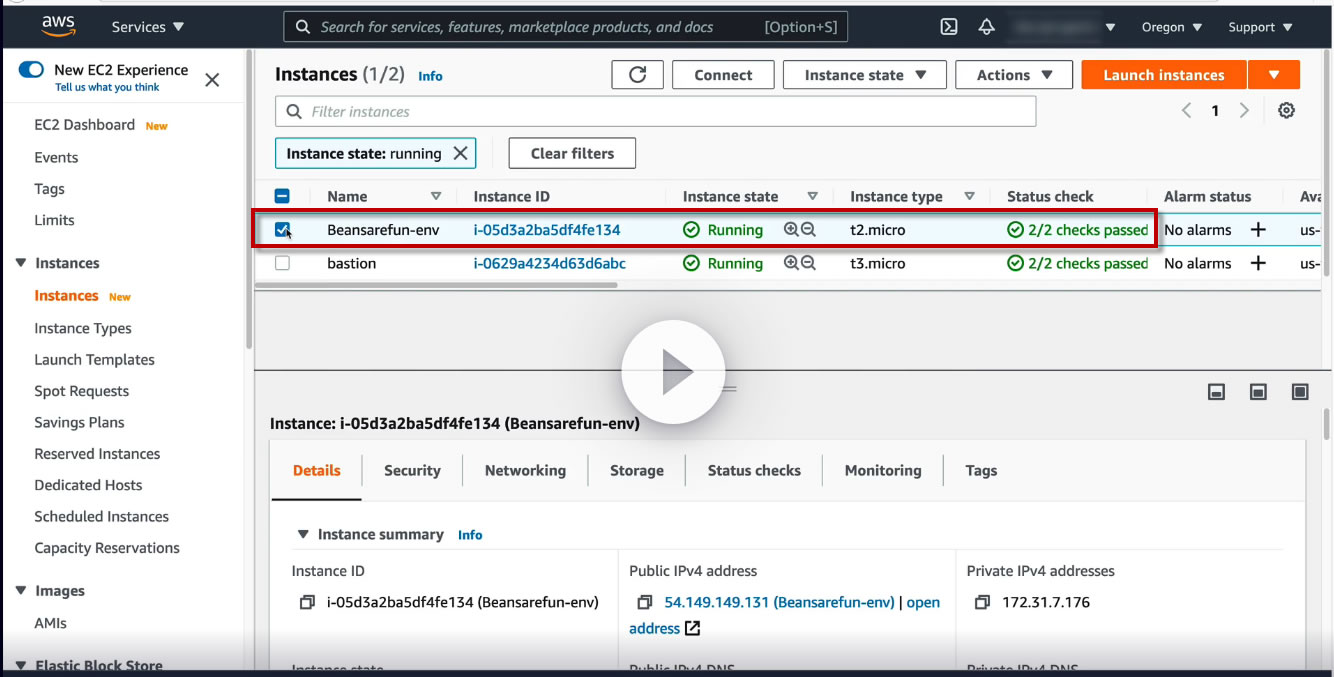Zoom out icon for bastion state
This screenshot has width=1334, height=677.
click(808, 264)
